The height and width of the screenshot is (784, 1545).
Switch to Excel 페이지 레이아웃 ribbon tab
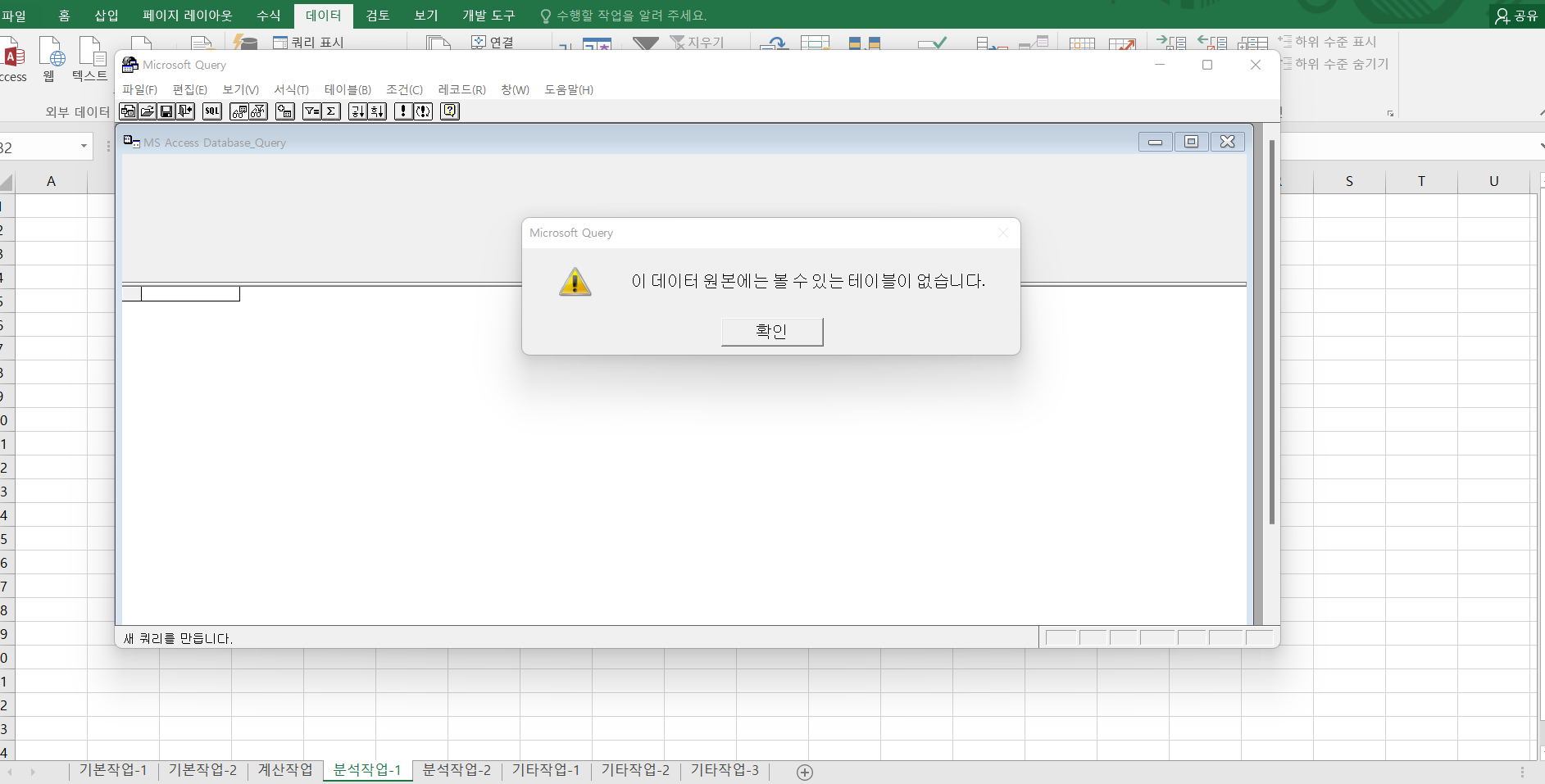[x=188, y=16]
